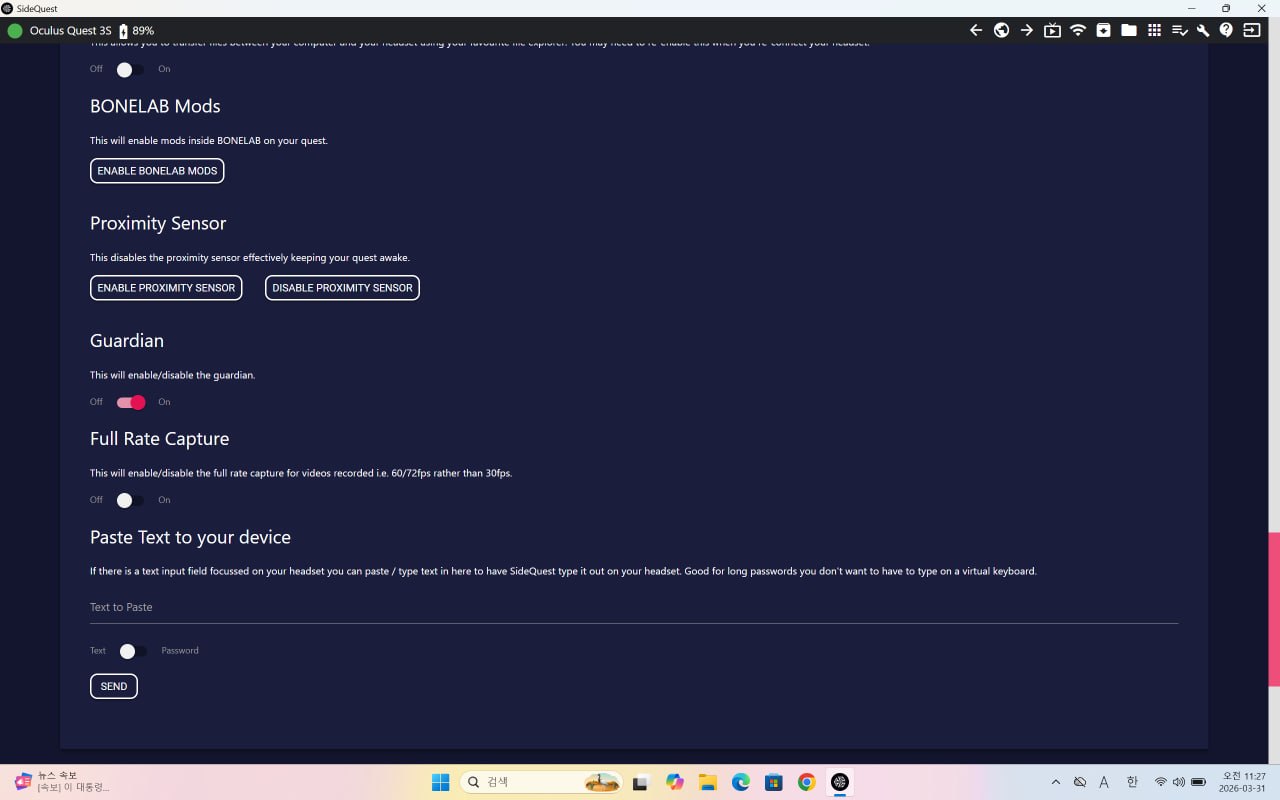The width and height of the screenshot is (1280, 800).
Task: Toggle the file transfer switch at top
Action: (x=130, y=70)
